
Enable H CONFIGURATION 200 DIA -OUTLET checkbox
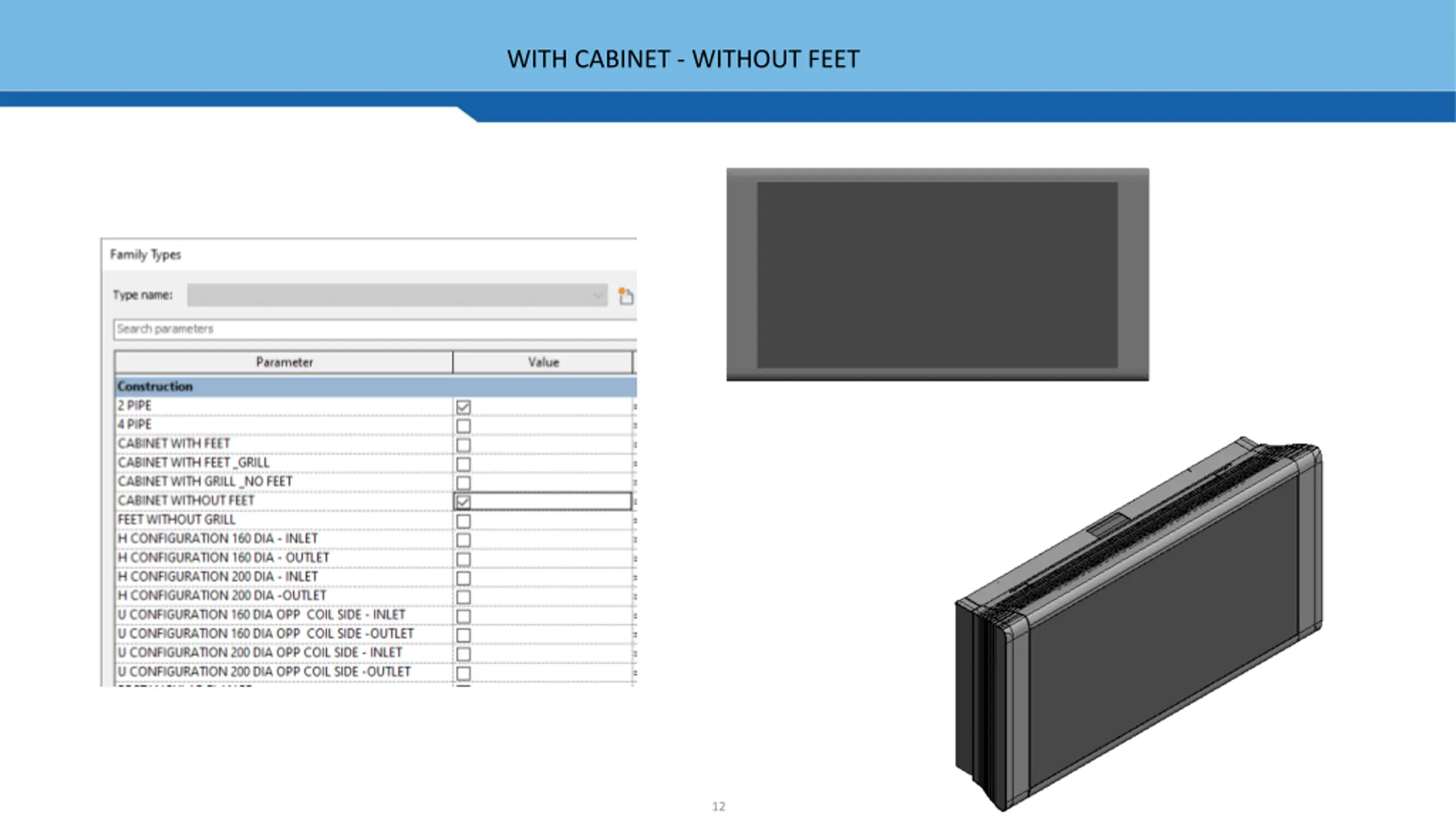point(464,597)
